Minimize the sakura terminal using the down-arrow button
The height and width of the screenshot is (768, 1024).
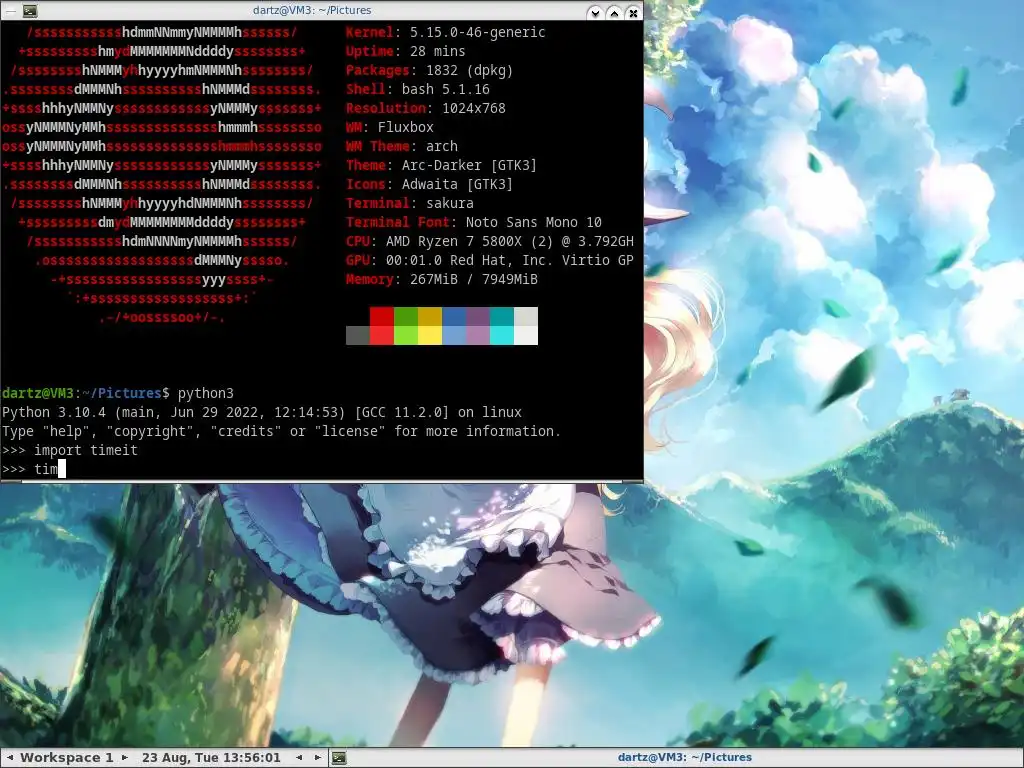(594, 12)
